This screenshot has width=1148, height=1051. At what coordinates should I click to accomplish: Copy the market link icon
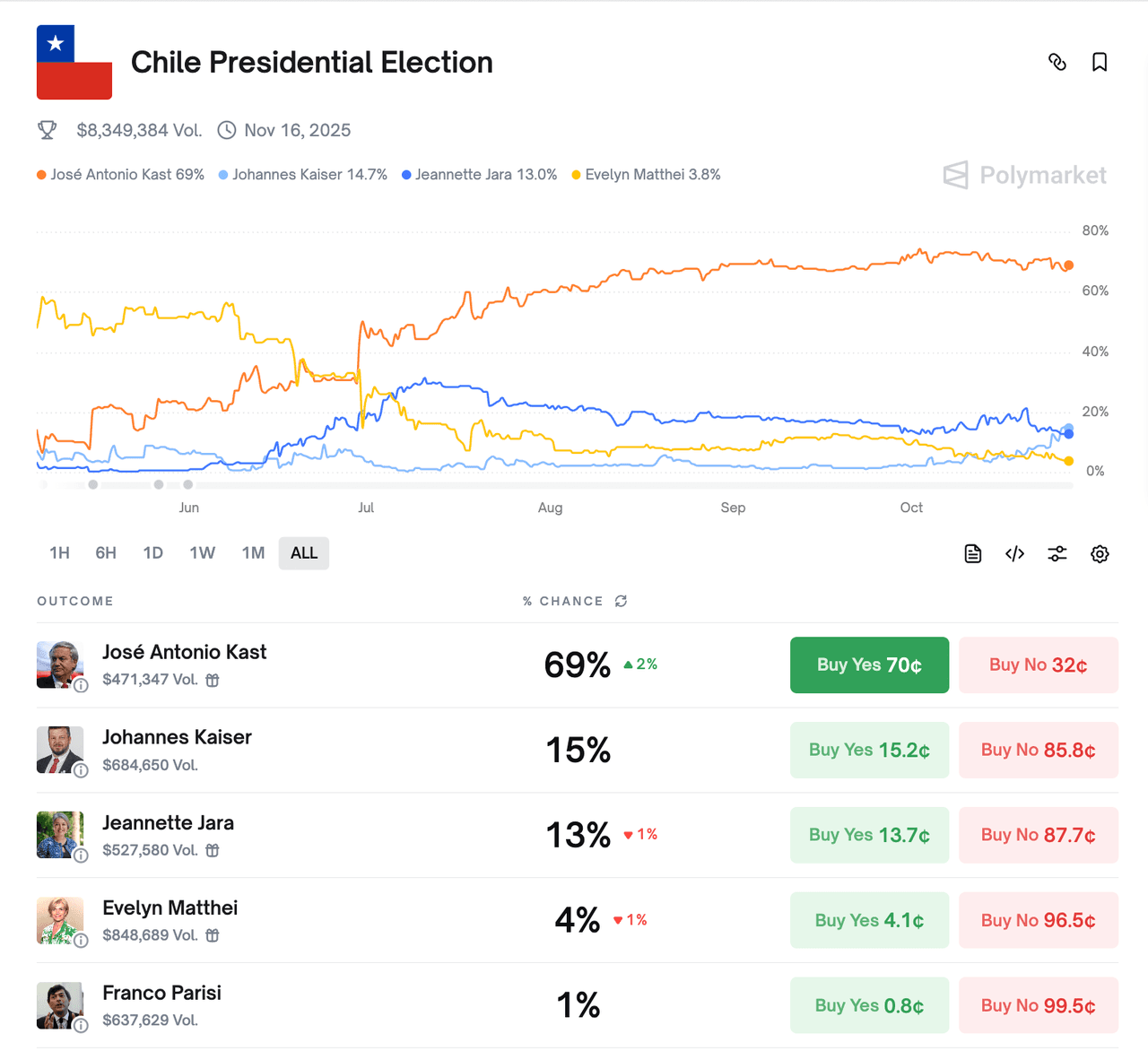(1057, 62)
